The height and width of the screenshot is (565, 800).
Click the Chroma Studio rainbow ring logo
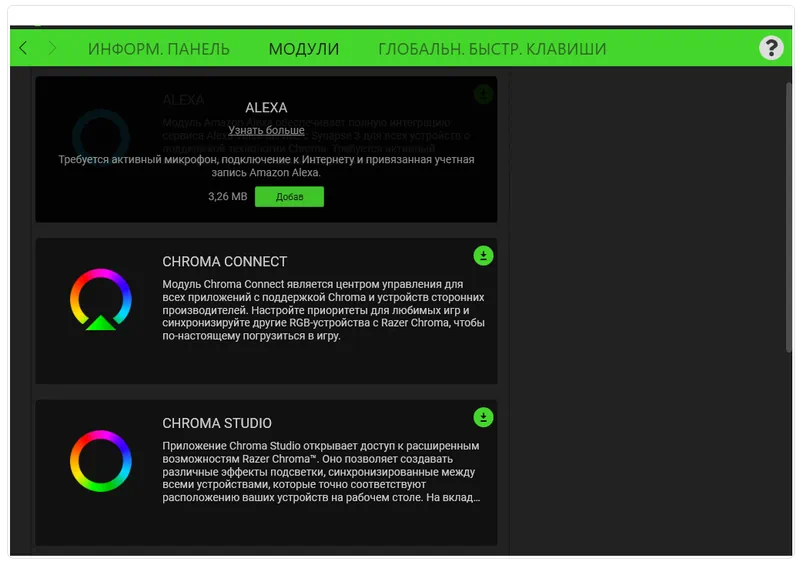(101, 461)
